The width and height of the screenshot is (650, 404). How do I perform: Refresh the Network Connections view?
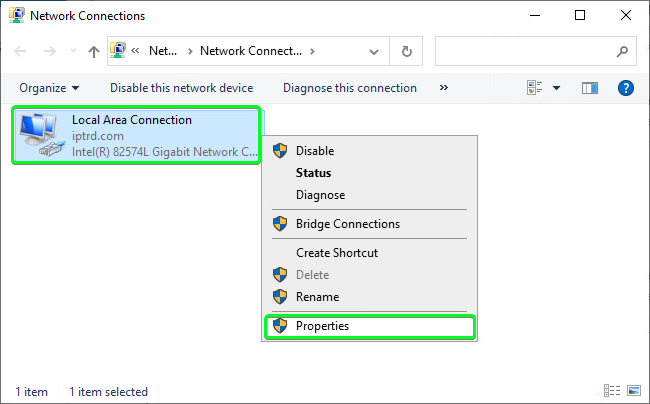tap(407, 51)
